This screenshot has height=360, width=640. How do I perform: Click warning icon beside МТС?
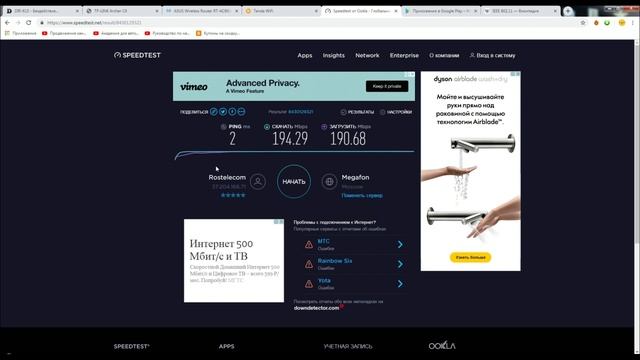[309, 244]
